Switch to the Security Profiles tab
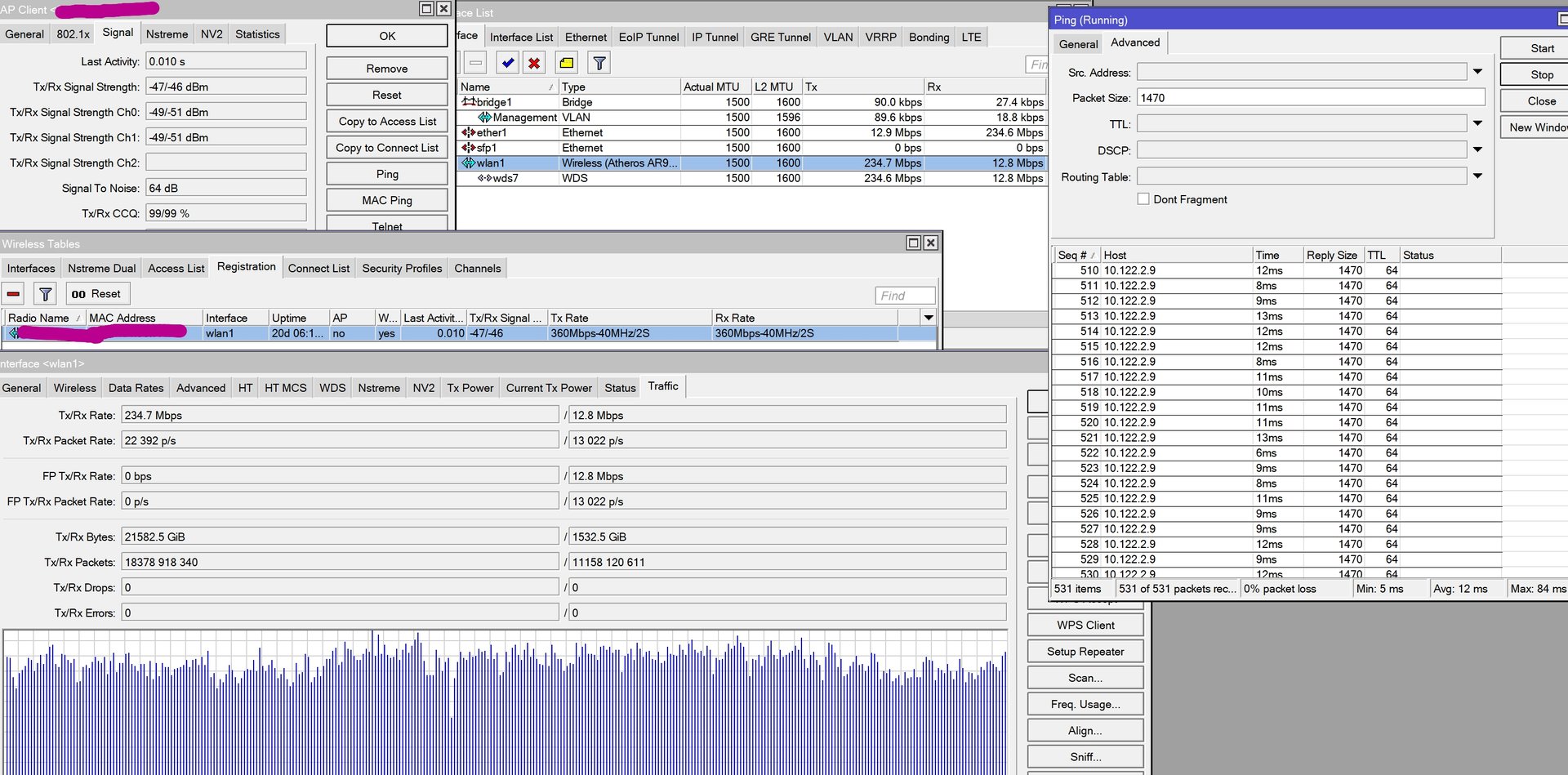Image resolution: width=1568 pixels, height=775 pixels. (402, 268)
